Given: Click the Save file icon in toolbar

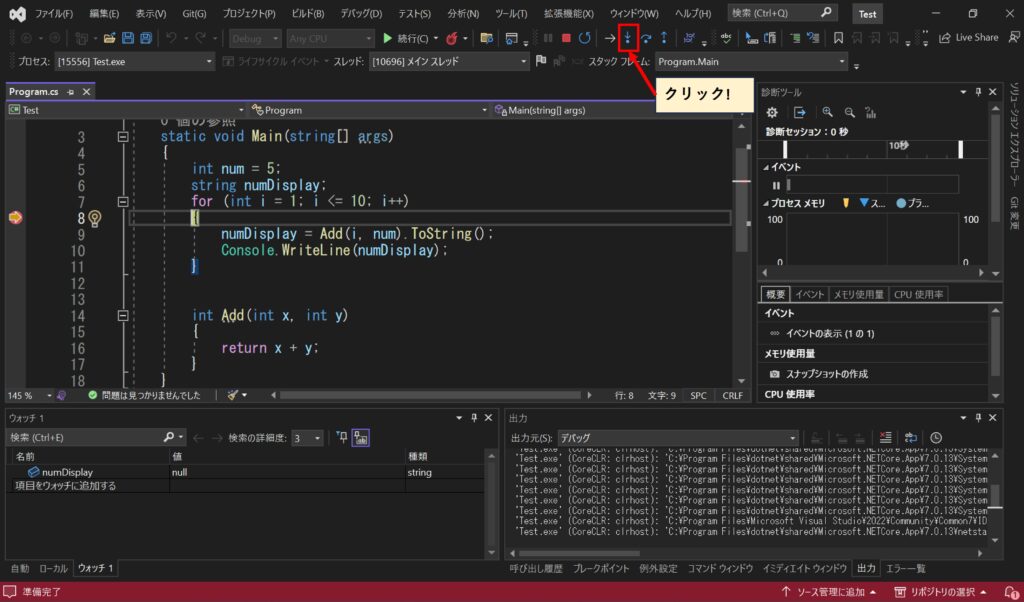Looking at the screenshot, I should pos(128,38).
